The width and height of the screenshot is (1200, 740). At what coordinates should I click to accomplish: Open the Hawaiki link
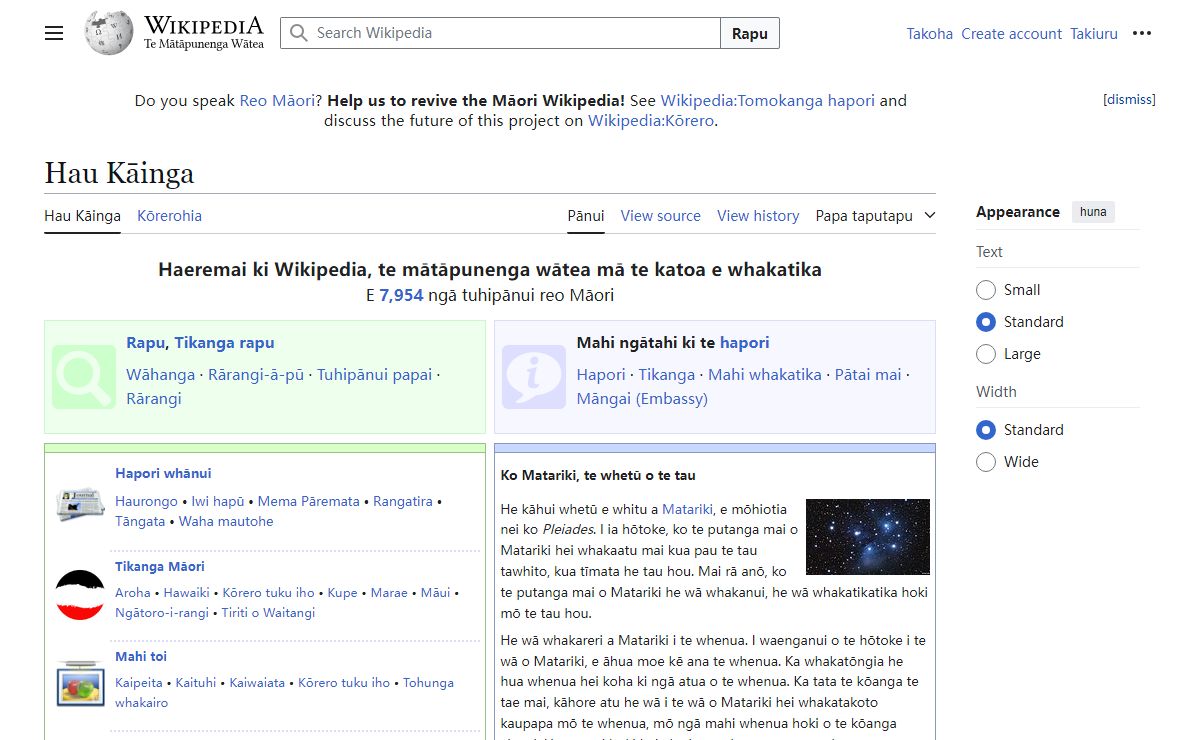tap(187, 592)
